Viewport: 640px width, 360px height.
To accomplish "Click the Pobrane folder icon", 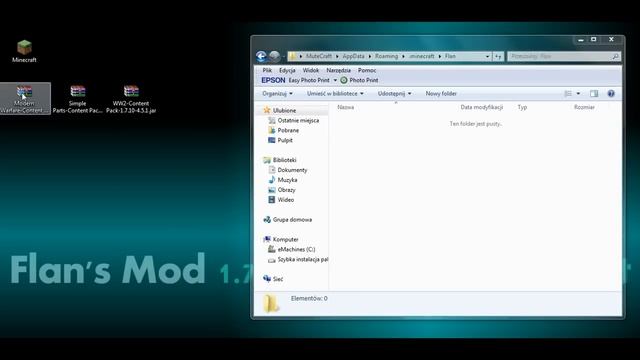I will point(272,130).
